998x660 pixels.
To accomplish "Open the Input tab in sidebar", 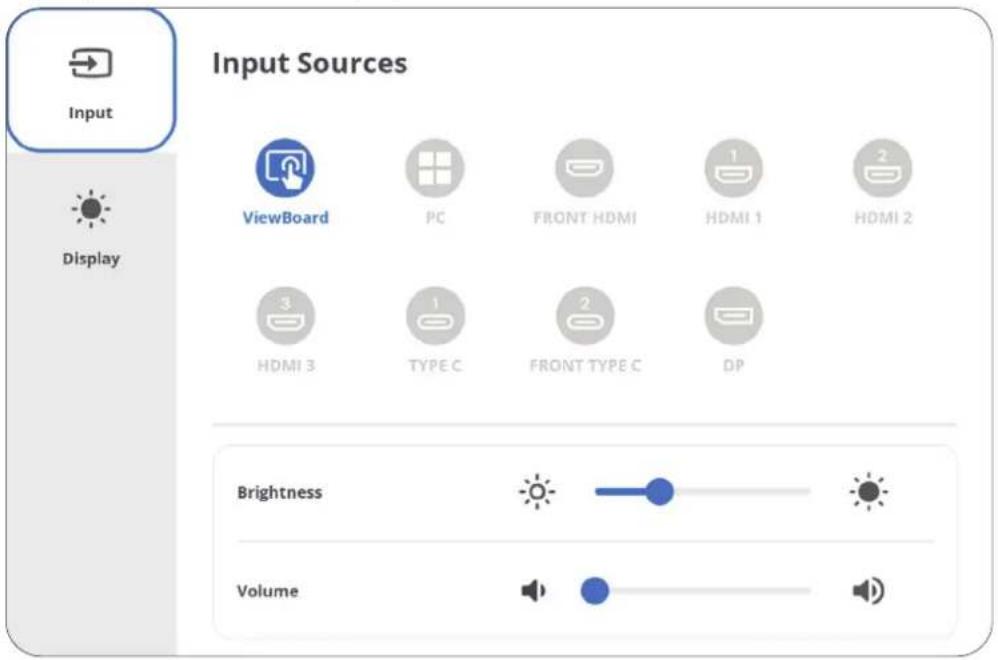I will (91, 80).
